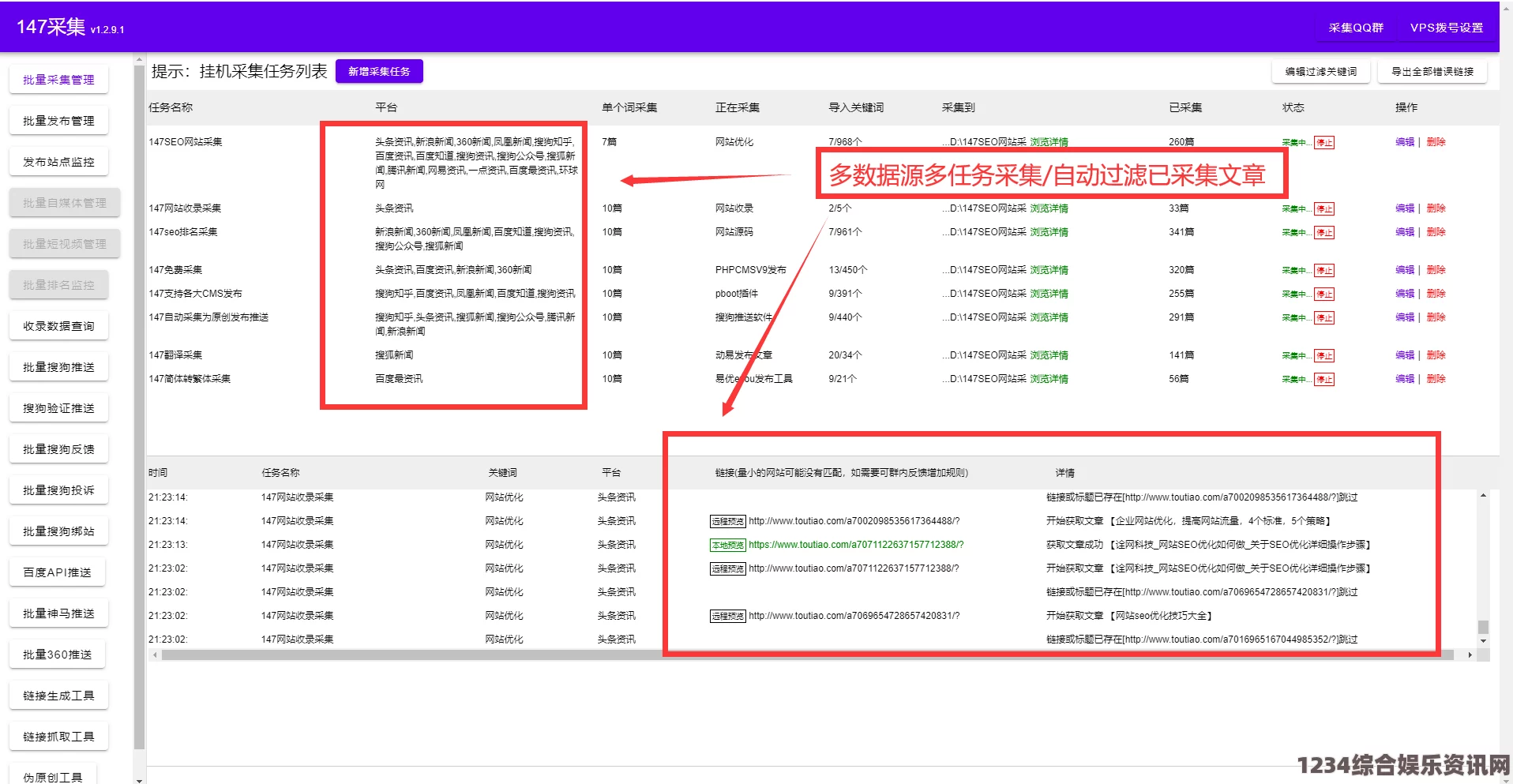The width and height of the screenshot is (1513, 784).
Task: Open 链接抓取工具
Action: (x=58, y=737)
